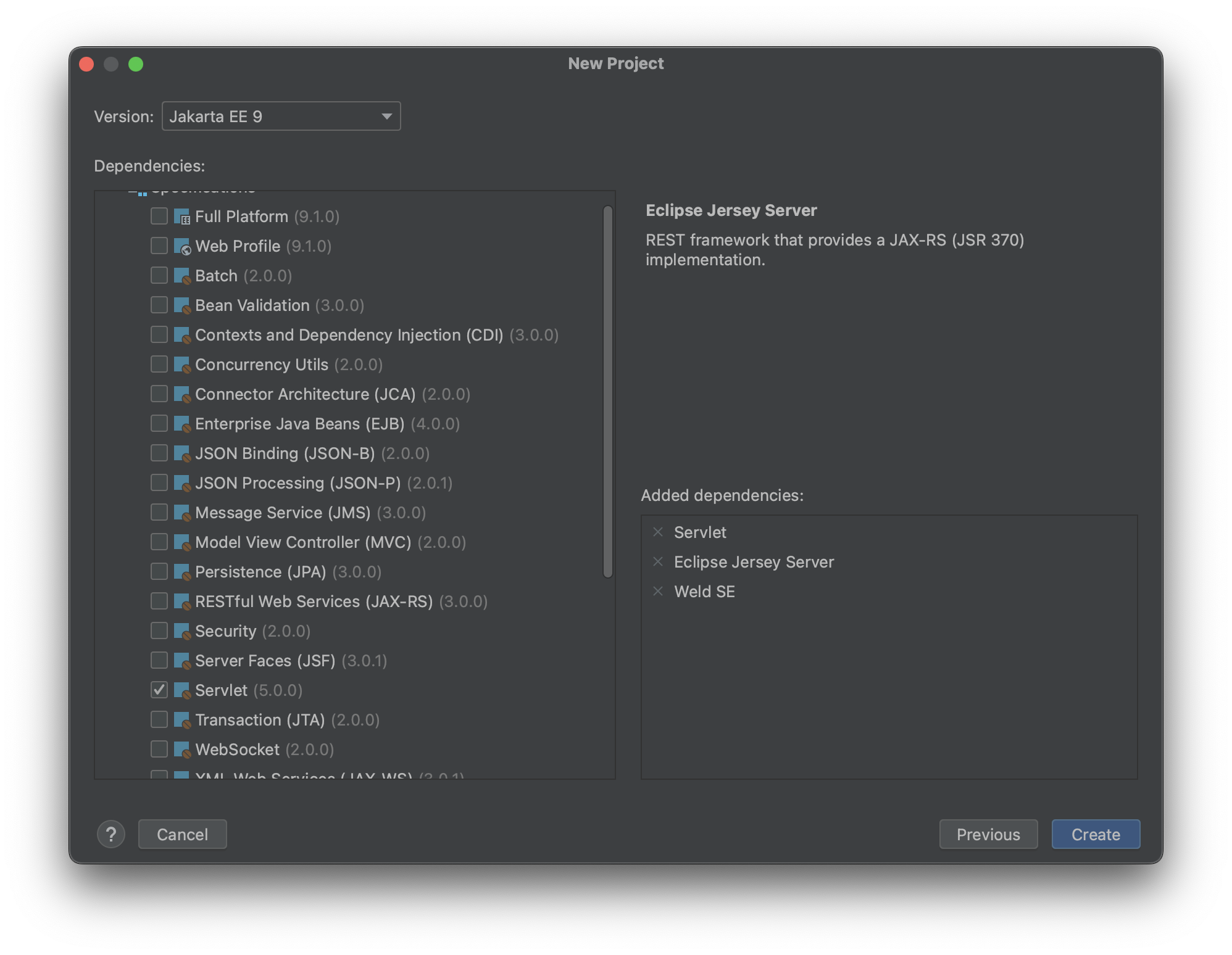Click the Full Platform library icon

pyautogui.click(x=181, y=217)
